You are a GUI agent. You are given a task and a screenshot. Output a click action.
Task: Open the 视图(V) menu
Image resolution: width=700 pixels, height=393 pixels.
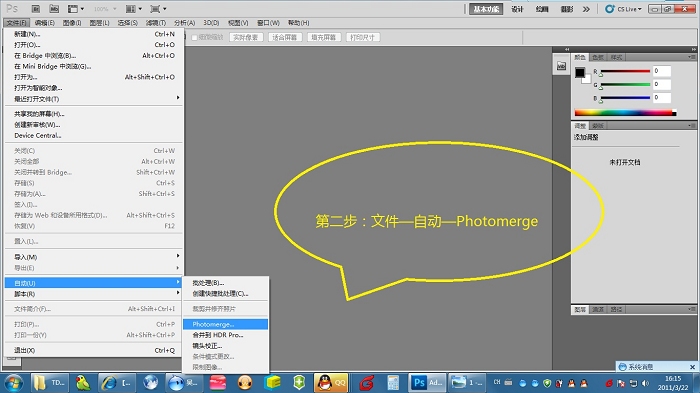pyautogui.click(x=238, y=23)
